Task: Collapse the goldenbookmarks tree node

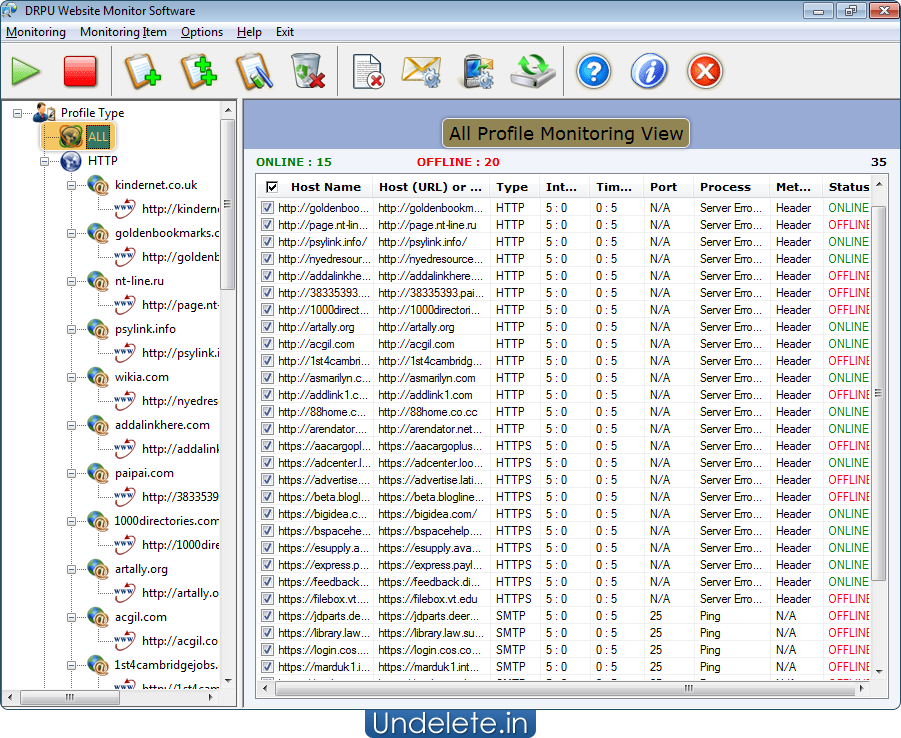Action: pos(71,233)
